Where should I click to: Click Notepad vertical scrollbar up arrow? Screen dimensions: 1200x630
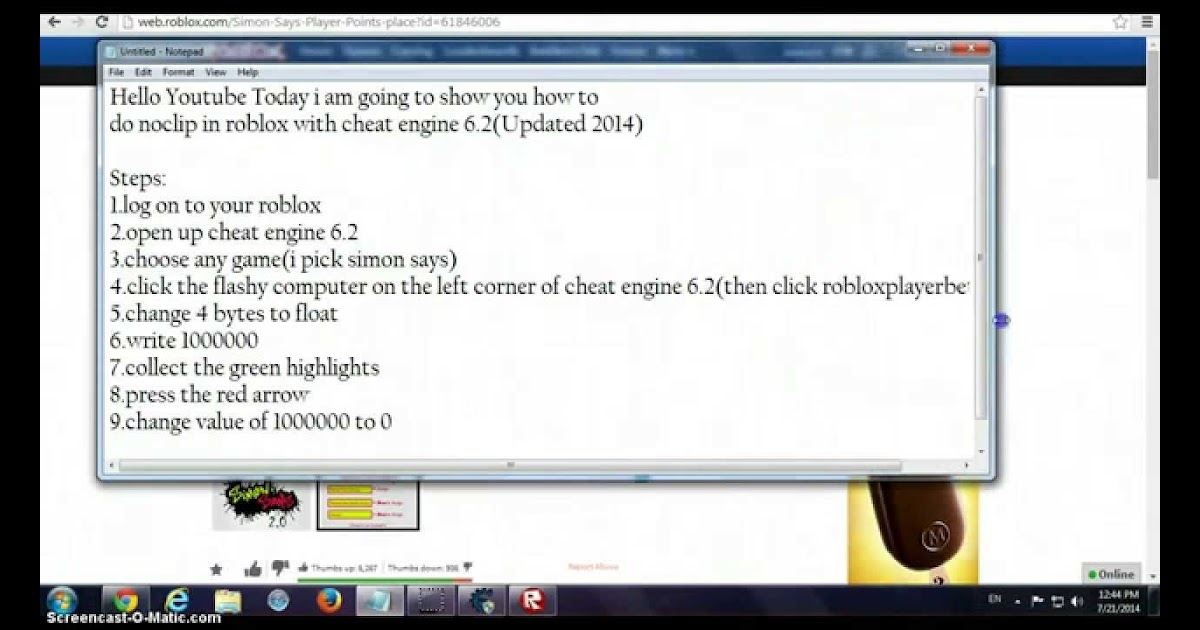coord(981,91)
